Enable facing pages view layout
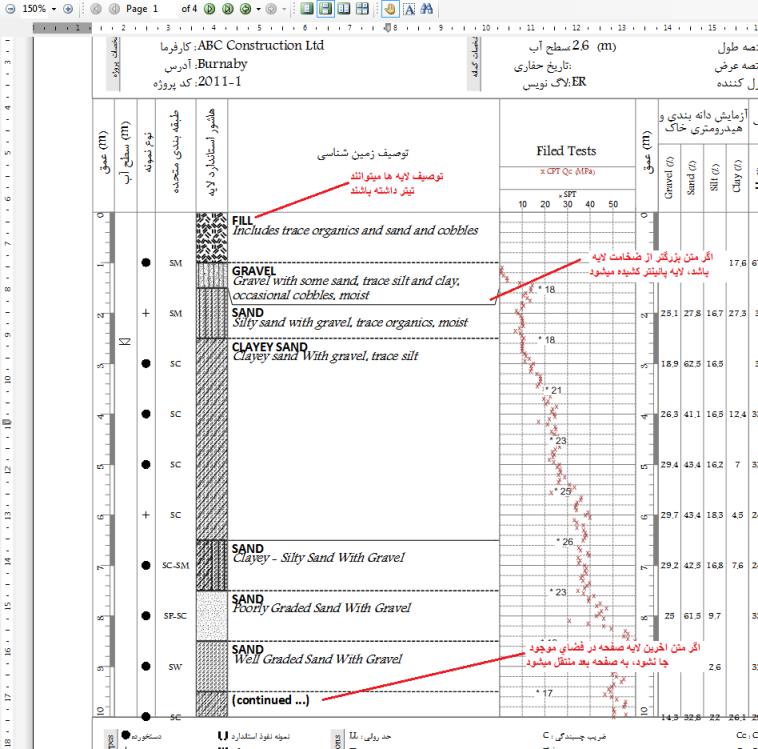This screenshot has height=749, width=758. pos(342,8)
